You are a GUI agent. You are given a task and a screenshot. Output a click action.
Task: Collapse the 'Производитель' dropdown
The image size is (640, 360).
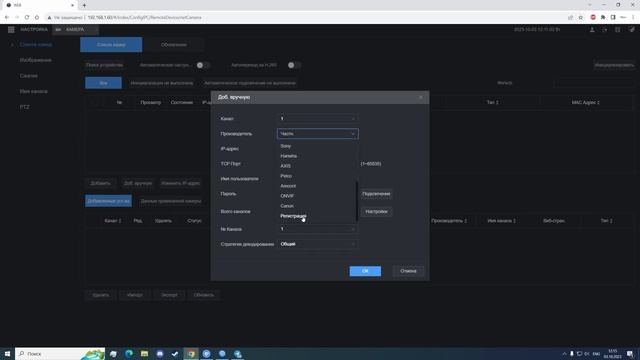tap(318, 133)
